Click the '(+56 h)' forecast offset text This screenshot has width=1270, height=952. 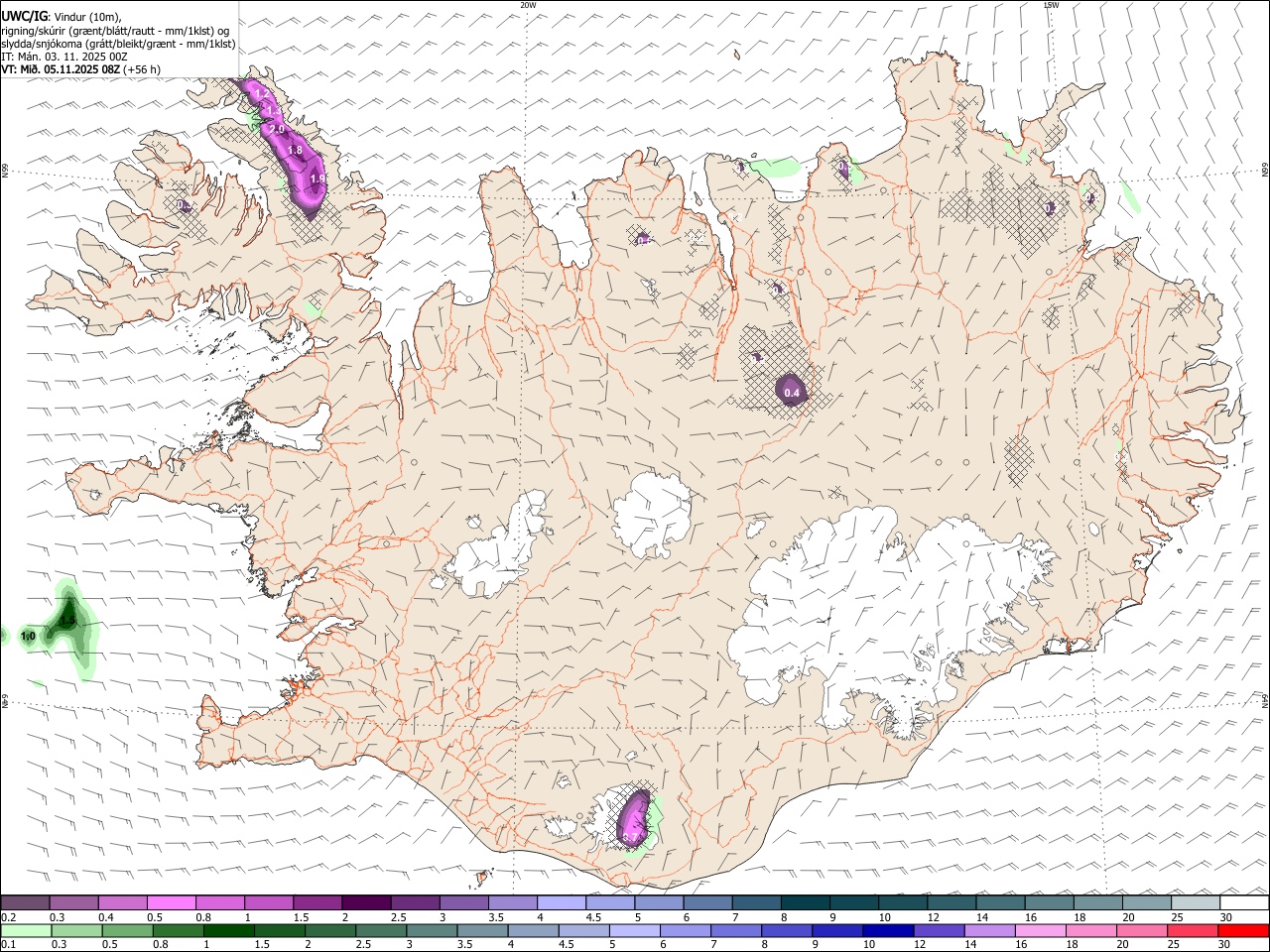(x=142, y=69)
